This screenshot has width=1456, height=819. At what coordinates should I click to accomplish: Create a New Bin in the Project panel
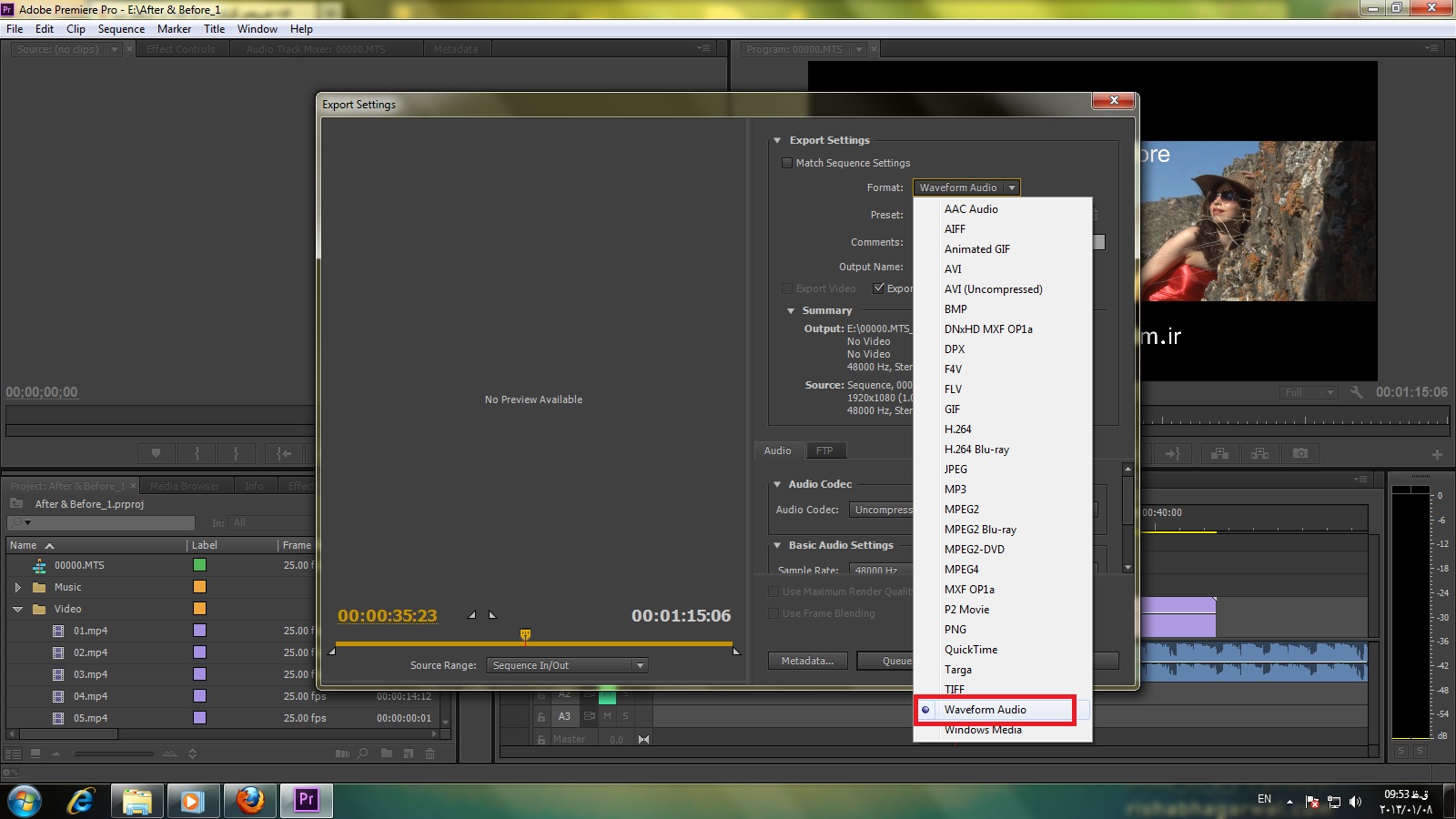click(x=387, y=753)
